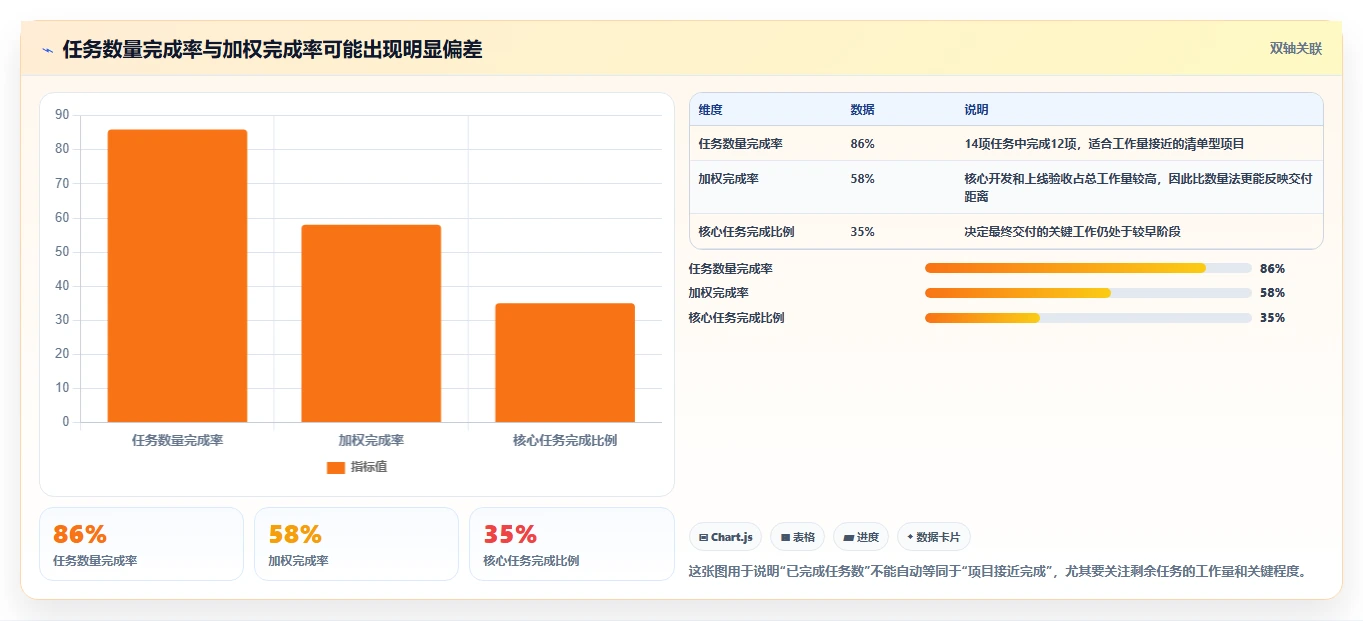Click y-axis tick label 90
This screenshot has width=1363, height=621.
[62, 115]
